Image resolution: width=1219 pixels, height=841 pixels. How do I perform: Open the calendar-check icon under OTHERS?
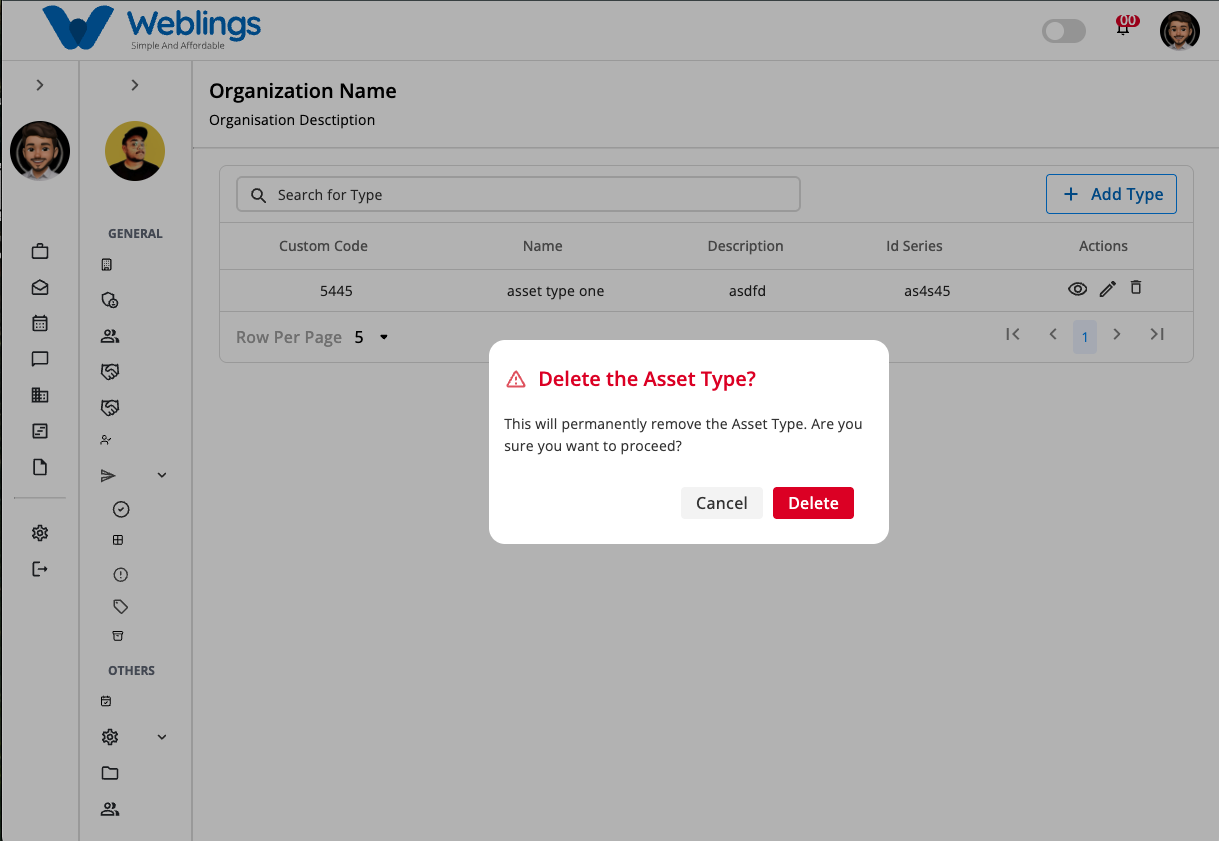coord(106,702)
